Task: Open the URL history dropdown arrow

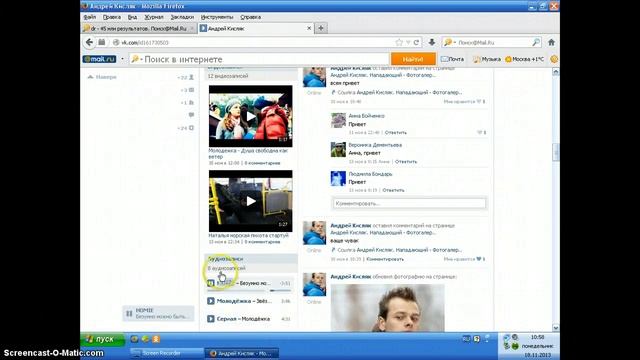Action: (408, 42)
